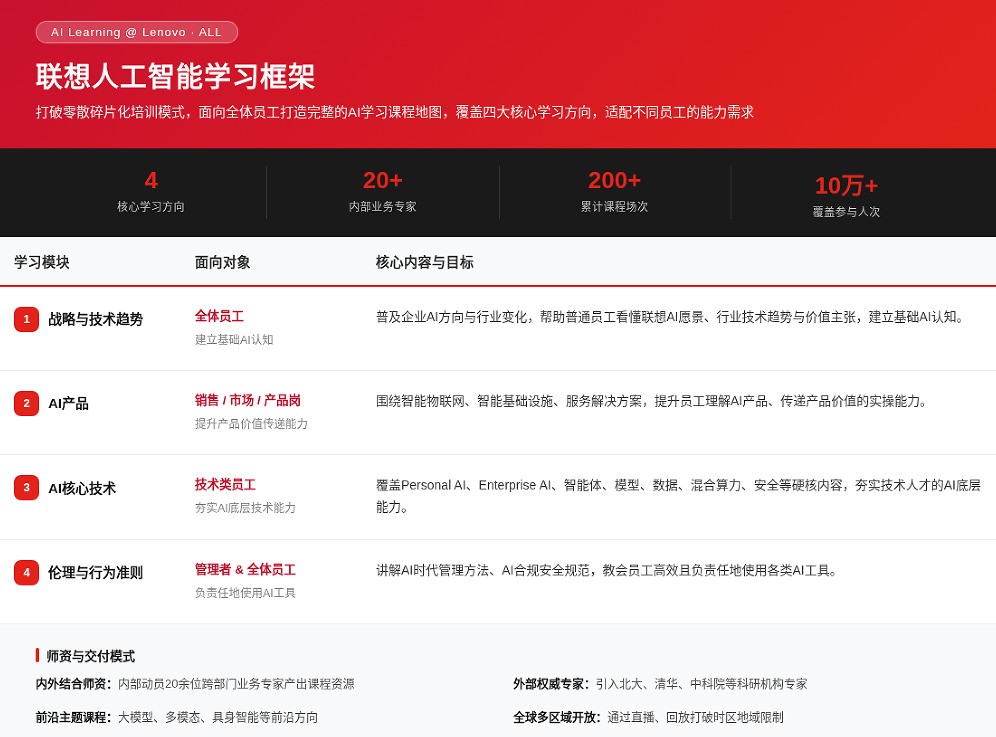Click the section heading 师资与交付模式
Screen dimensions: 996x737
(x=90, y=656)
